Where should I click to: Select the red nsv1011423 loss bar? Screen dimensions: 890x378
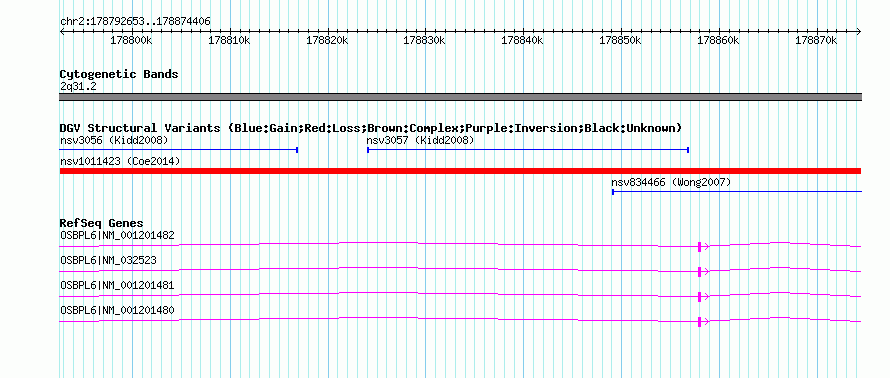coord(460,171)
